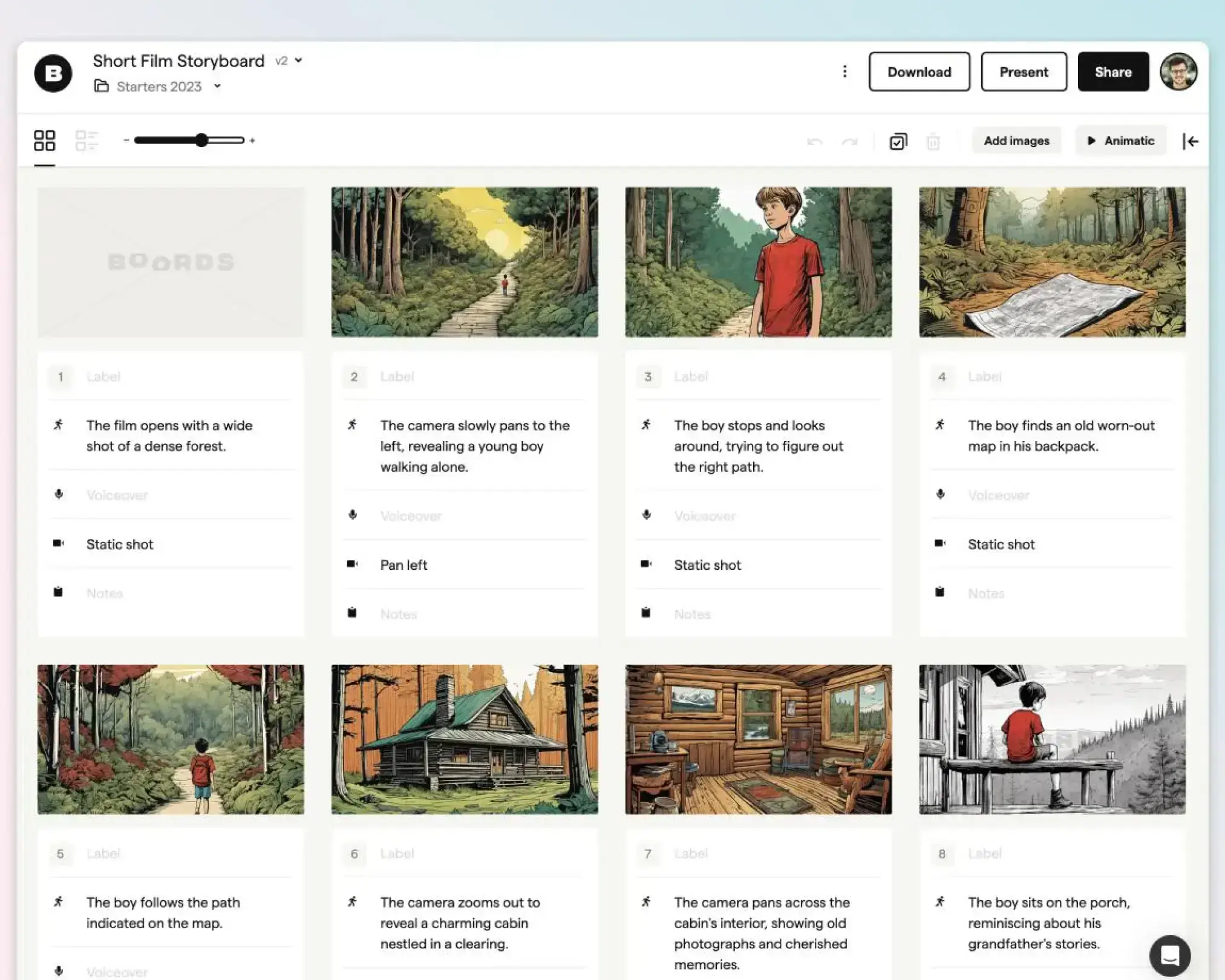Click the notes clipboard icon in frame 1
Image resolution: width=1225 pixels, height=980 pixels.
(x=58, y=592)
